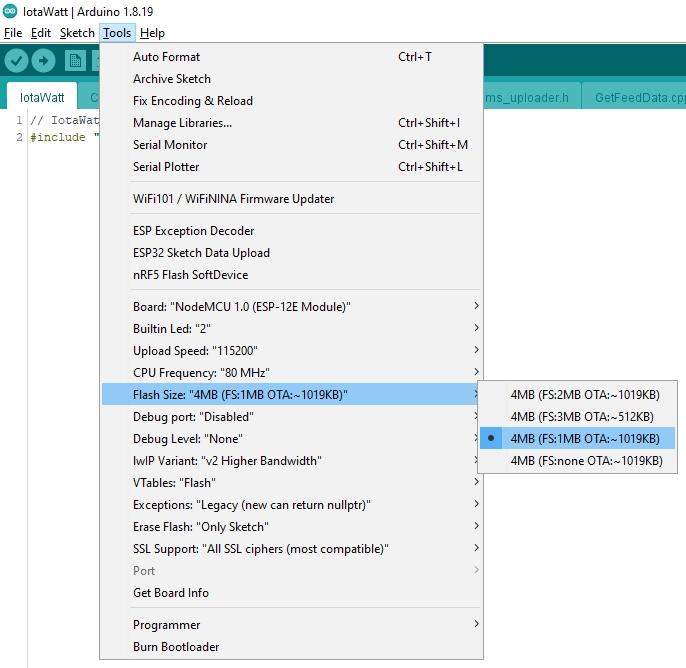Expand the Board NodeMCU 1.0 submenu
686x668 pixels.
[292, 307]
